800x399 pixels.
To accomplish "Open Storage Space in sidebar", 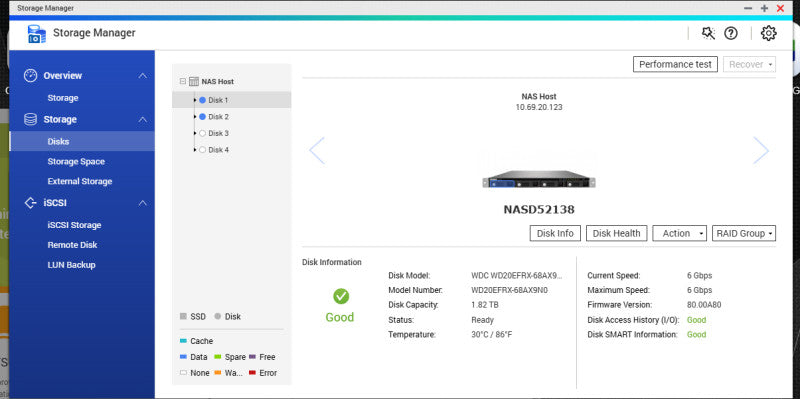I will click(x=76, y=162).
